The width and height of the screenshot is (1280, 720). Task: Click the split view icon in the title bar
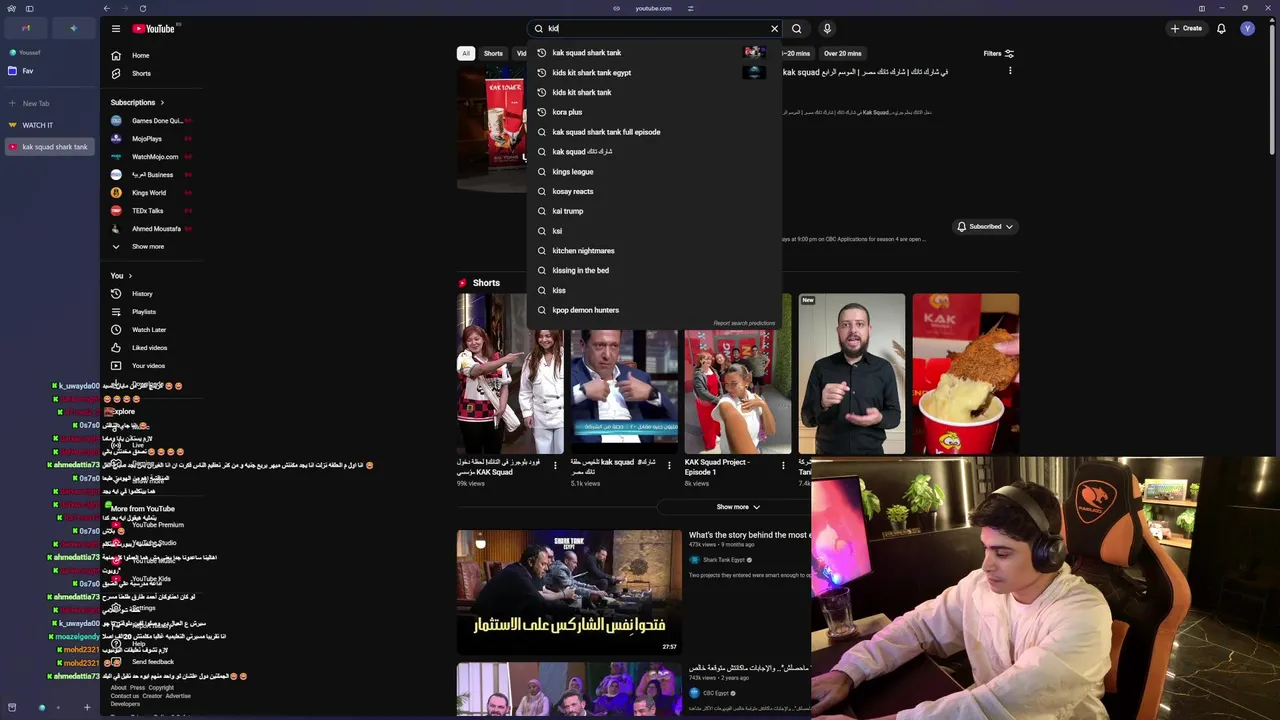[x=1201, y=8]
